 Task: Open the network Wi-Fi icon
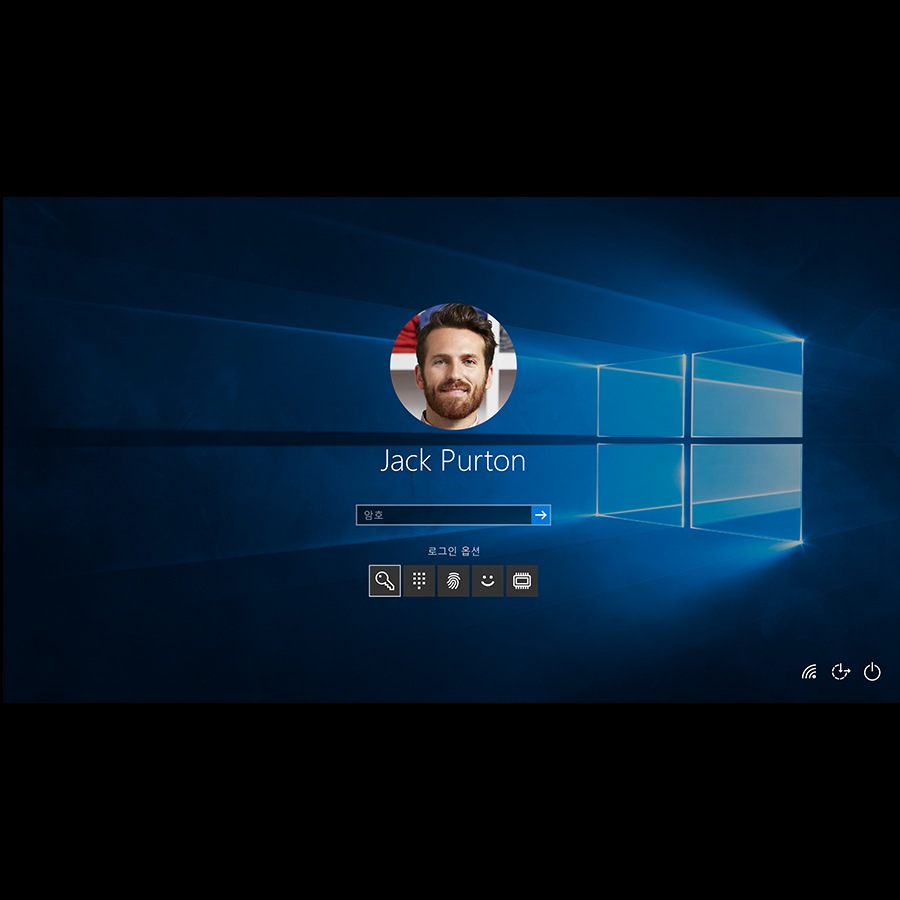pyautogui.click(x=809, y=672)
